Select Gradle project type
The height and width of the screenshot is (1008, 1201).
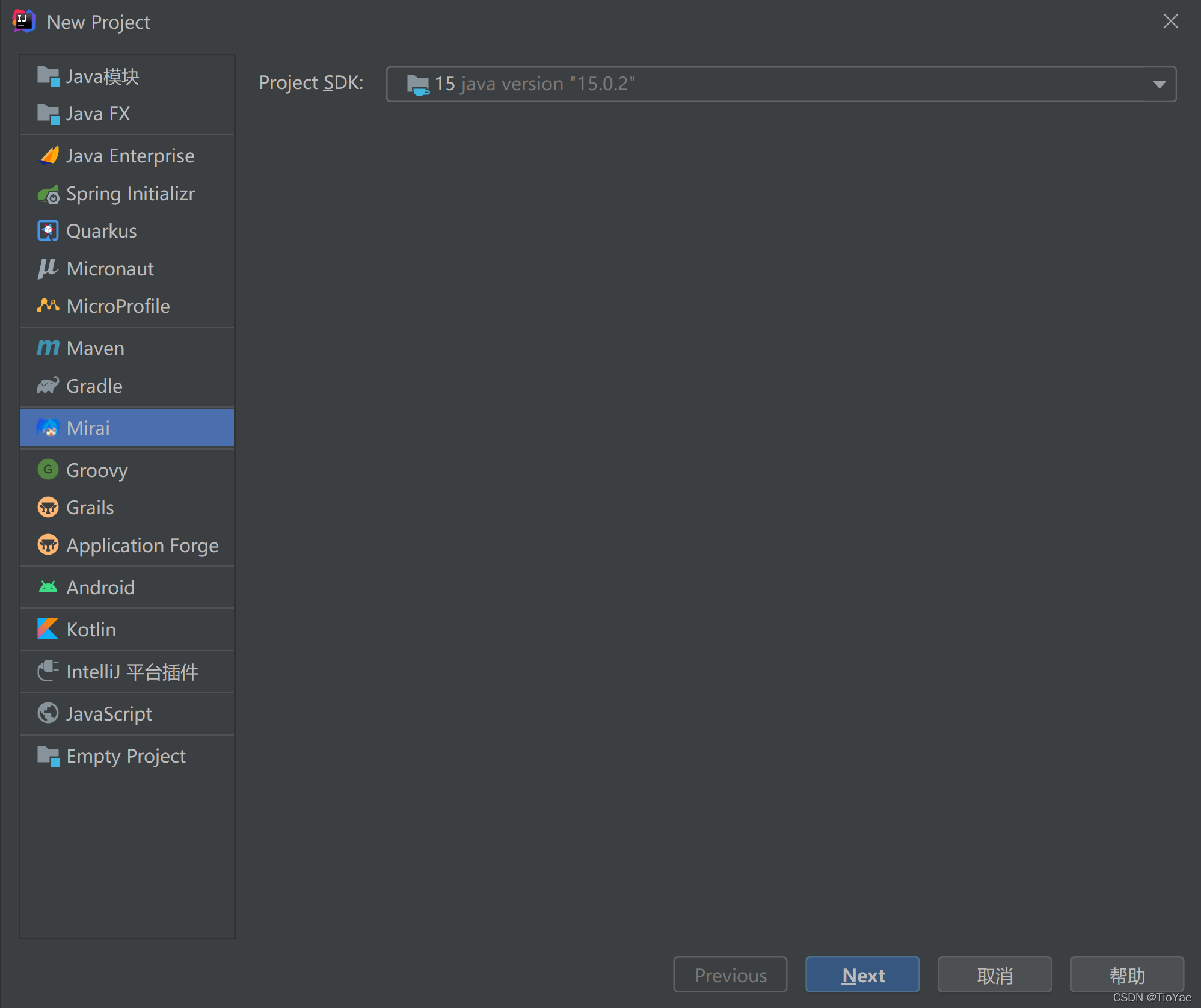[x=127, y=386]
